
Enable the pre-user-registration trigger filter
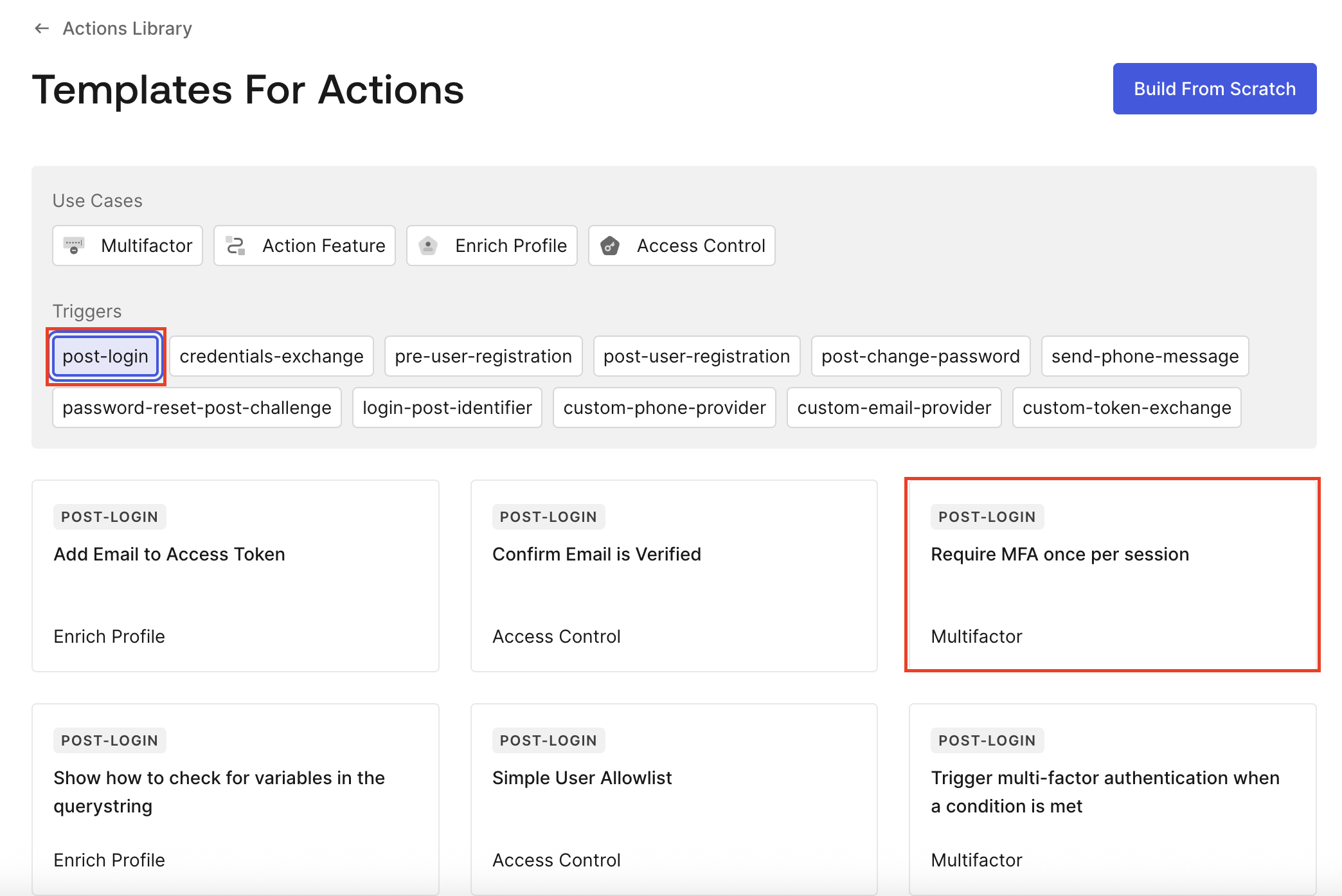(483, 356)
